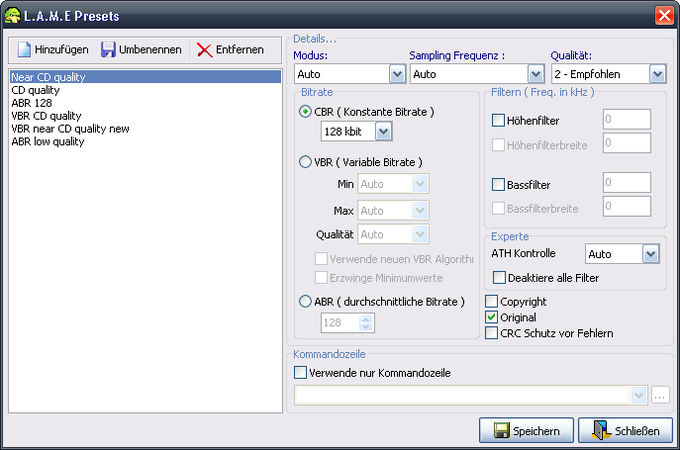Click the red X Entfernen icon
This screenshot has height=450, width=680.
click(204, 50)
